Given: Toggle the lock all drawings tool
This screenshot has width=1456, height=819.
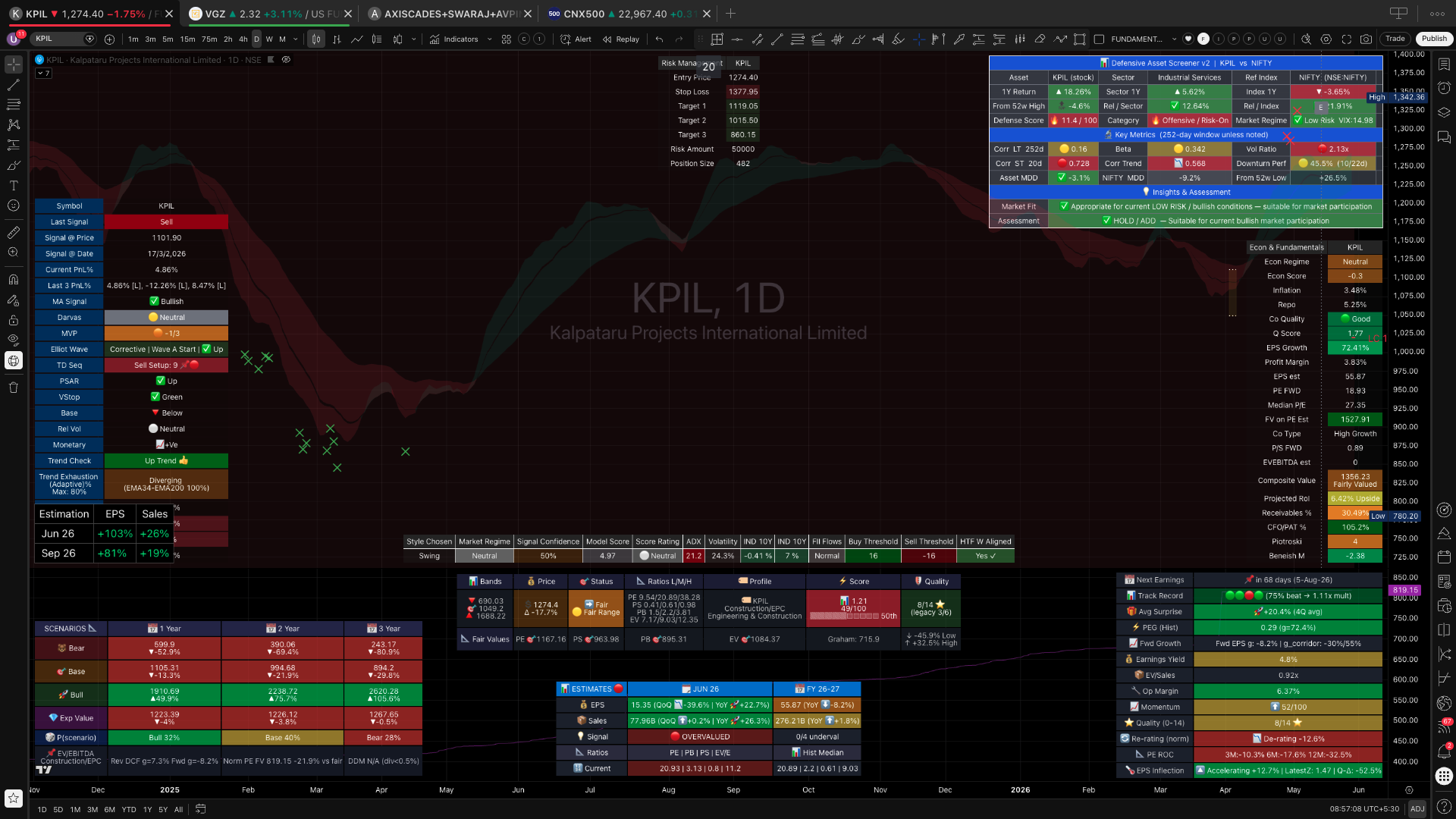Looking at the screenshot, I should 14,320.
